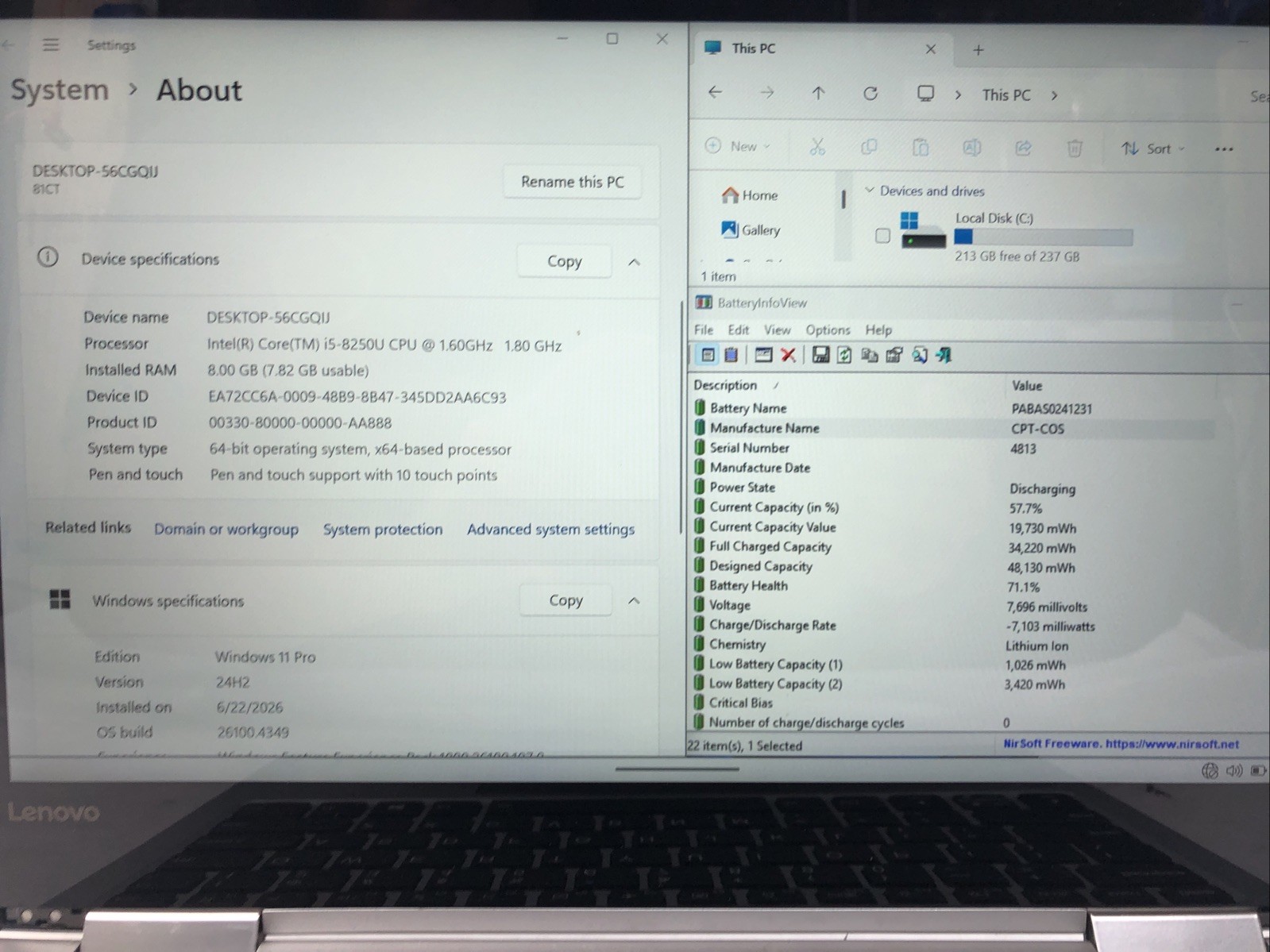
Task: Add a new File Explorer tab
Action: 979,50
